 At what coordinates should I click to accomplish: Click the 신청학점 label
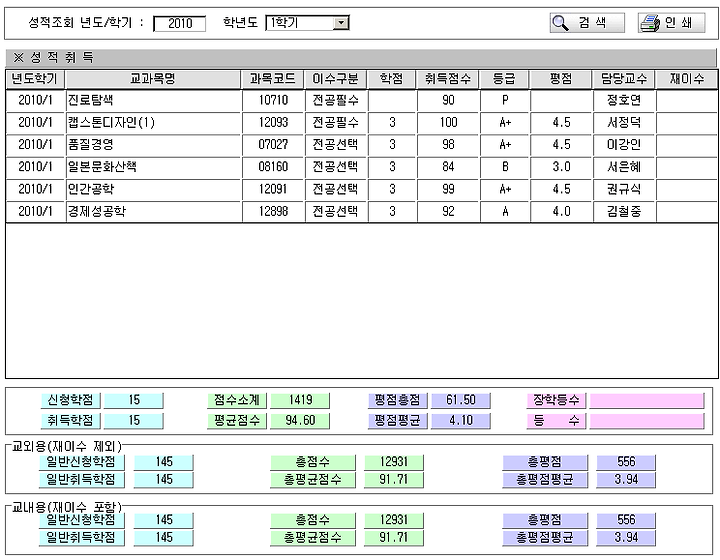point(70,400)
